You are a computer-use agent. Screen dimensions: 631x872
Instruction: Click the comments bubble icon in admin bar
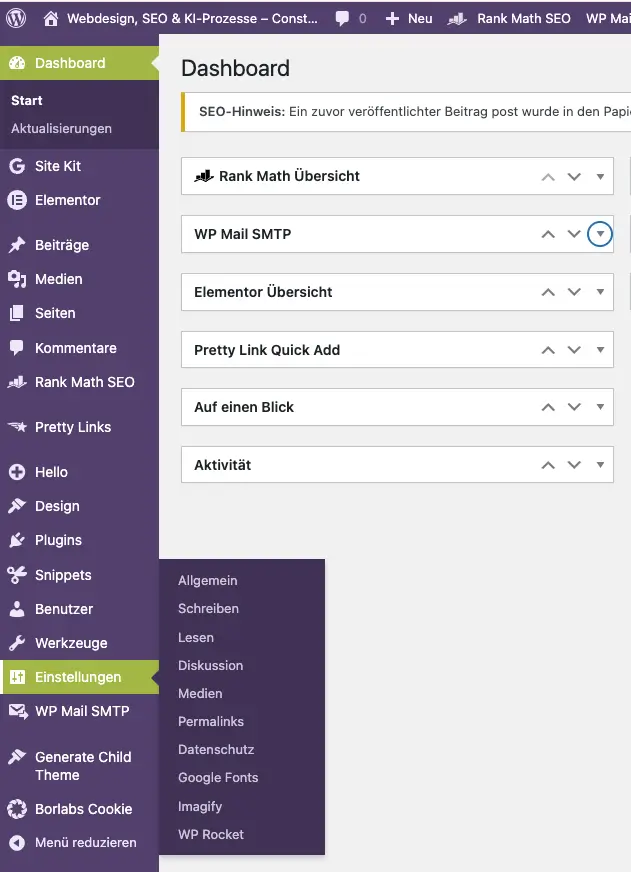pyautogui.click(x=343, y=18)
